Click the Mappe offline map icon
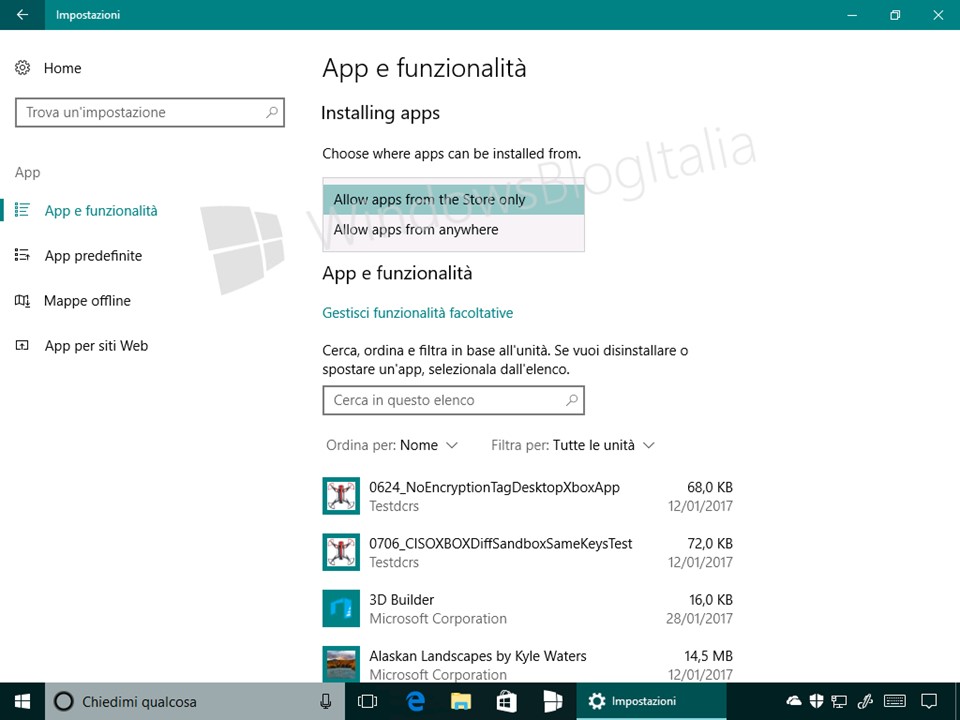Screen dimensions: 960x720 pos(22,300)
